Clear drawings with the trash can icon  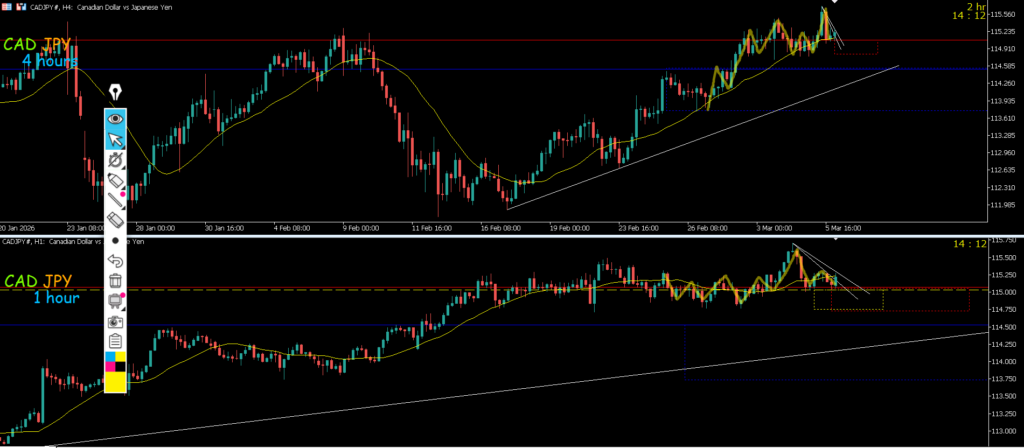116,281
